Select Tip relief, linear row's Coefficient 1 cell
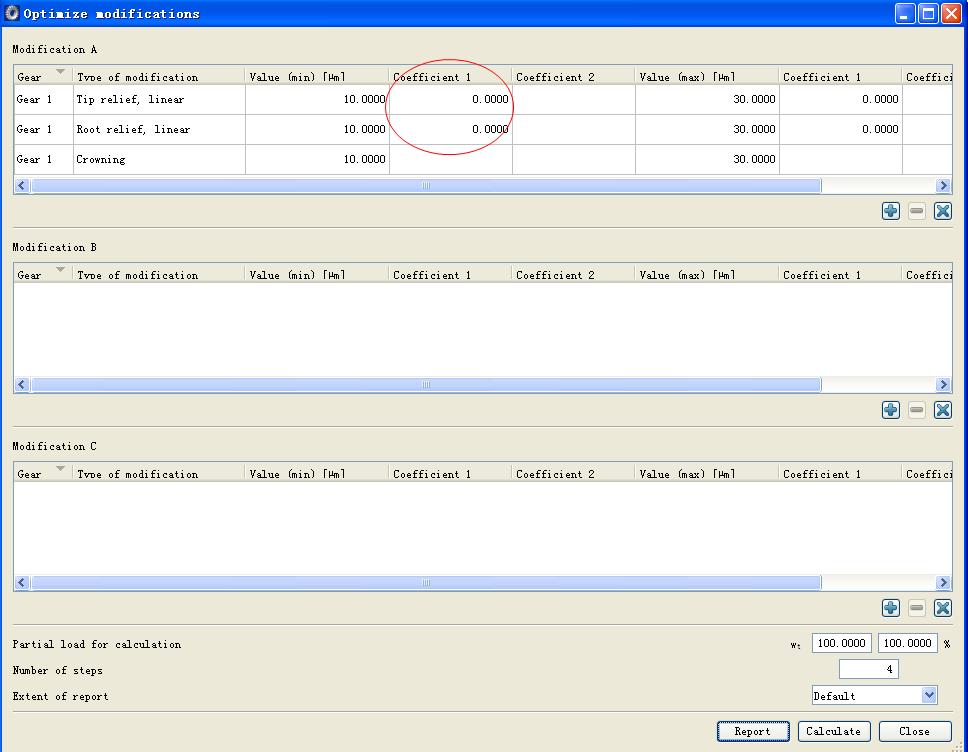 [450, 99]
